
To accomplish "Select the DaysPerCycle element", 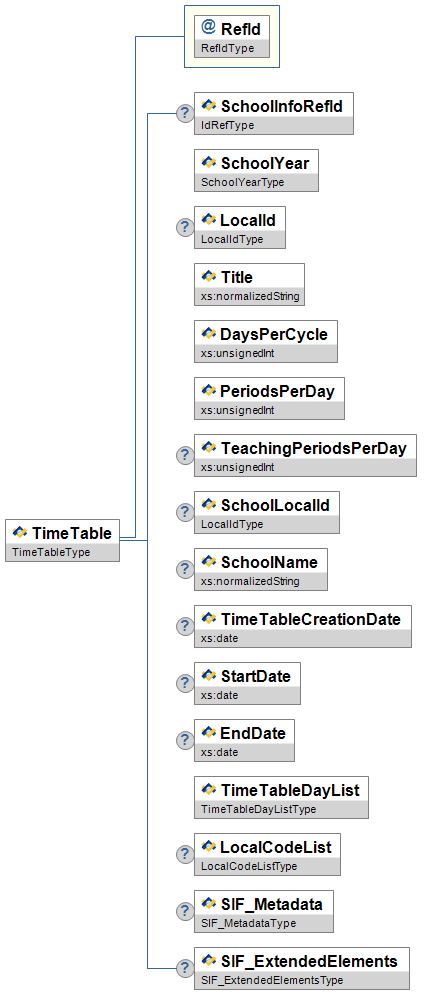I will point(266,342).
